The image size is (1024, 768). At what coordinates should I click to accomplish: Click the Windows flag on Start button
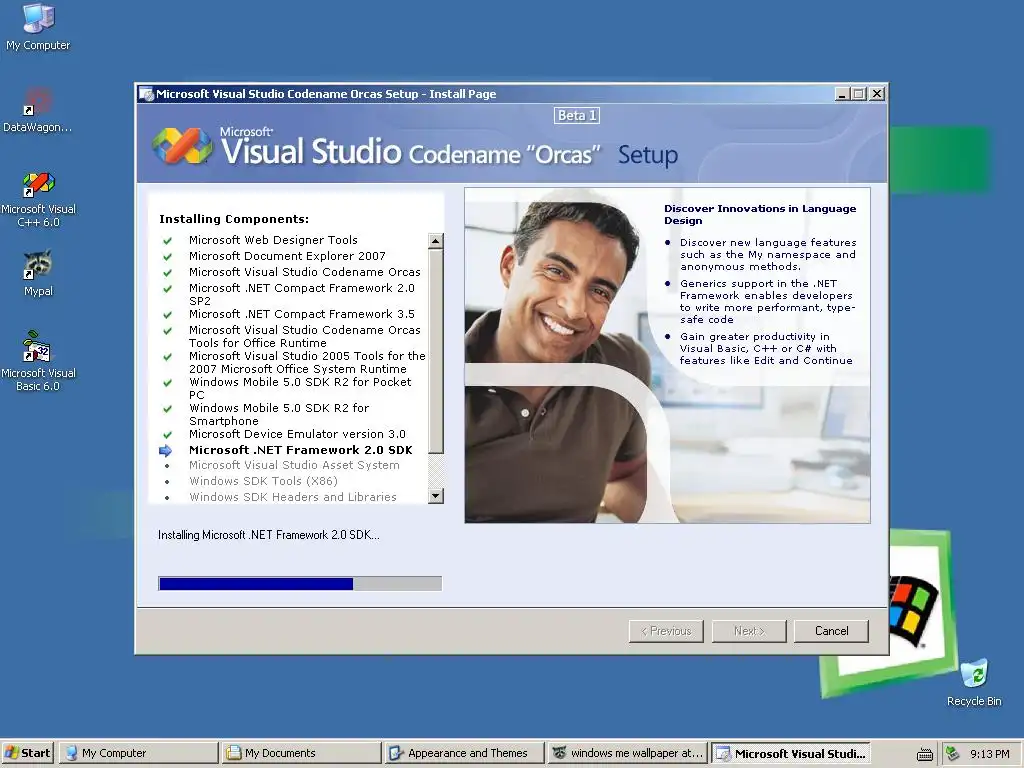point(12,753)
